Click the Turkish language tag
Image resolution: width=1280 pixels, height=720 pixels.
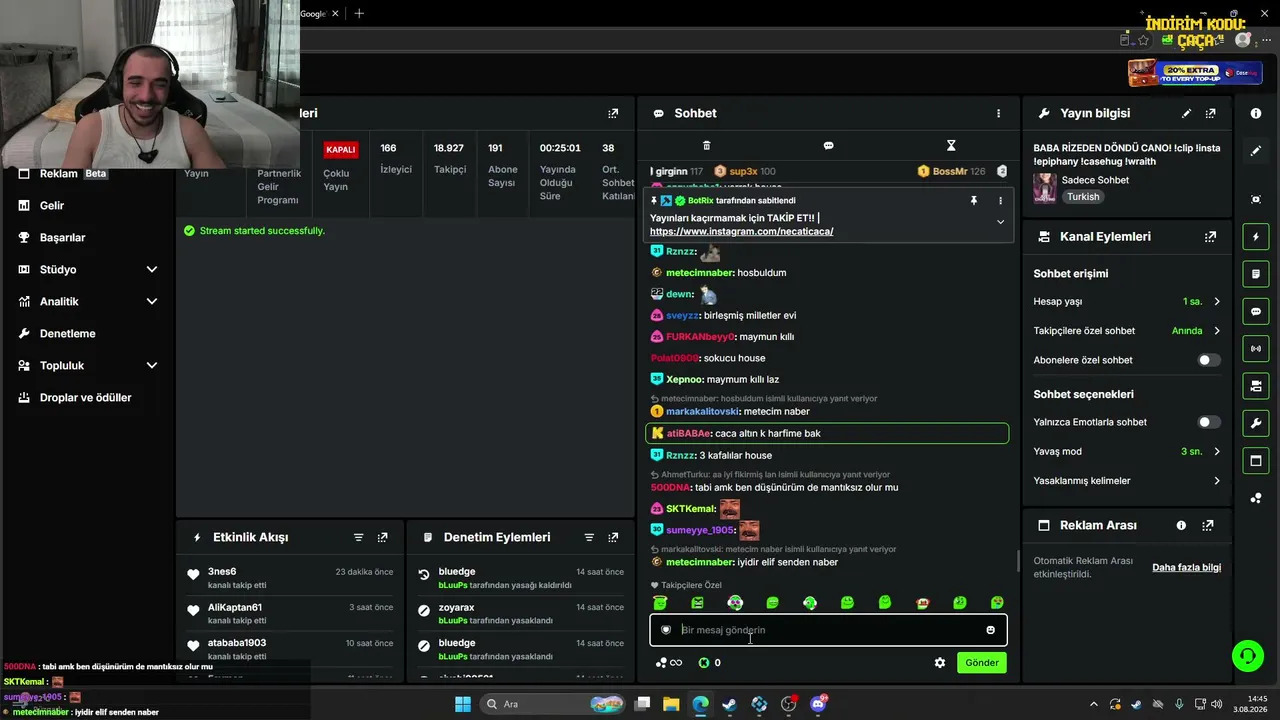(x=1083, y=197)
